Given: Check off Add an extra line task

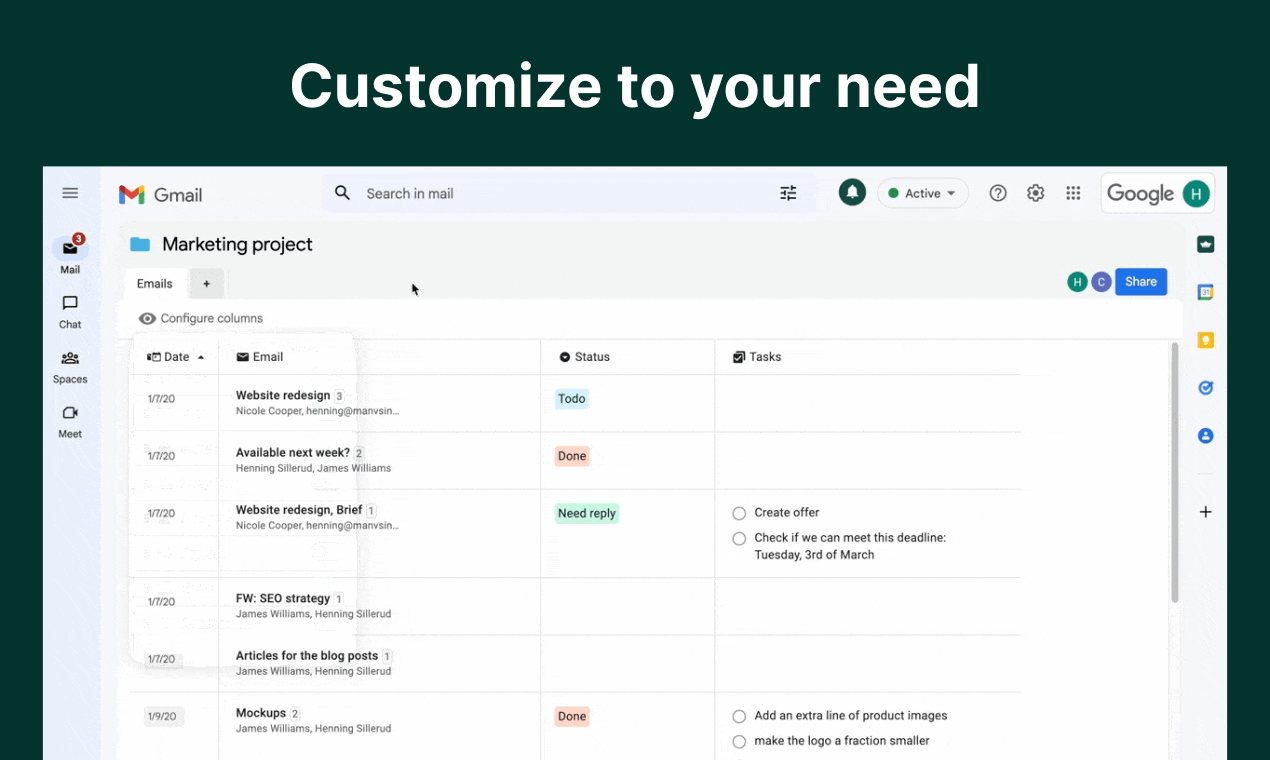Looking at the screenshot, I should (x=739, y=716).
